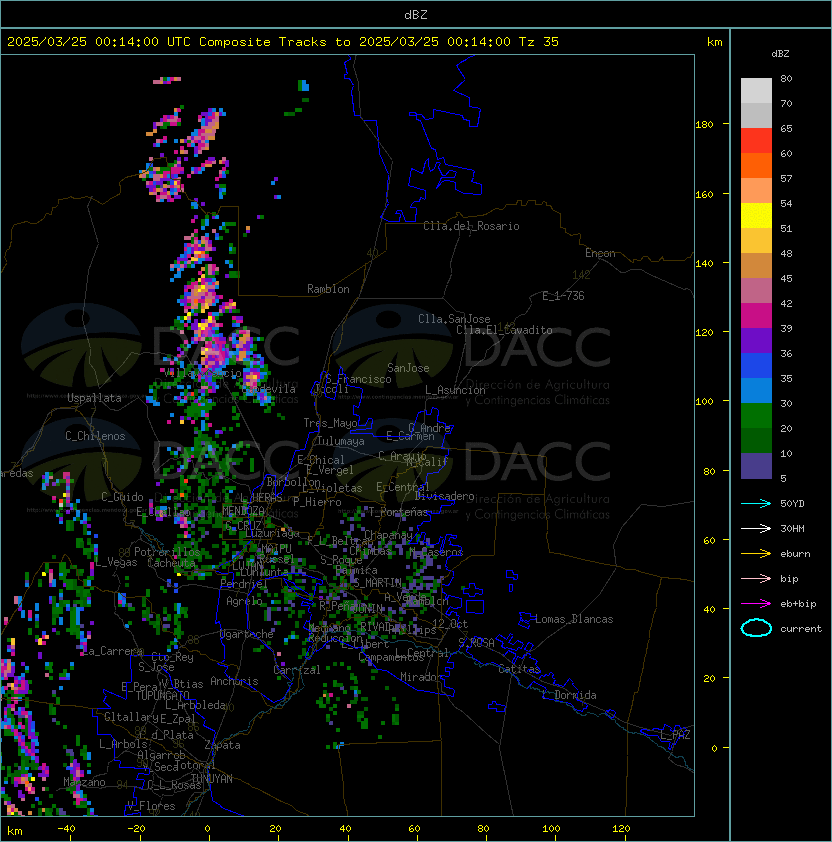Click the cyan 50YD arrow in legend
The height and width of the screenshot is (842, 832).
(756, 503)
